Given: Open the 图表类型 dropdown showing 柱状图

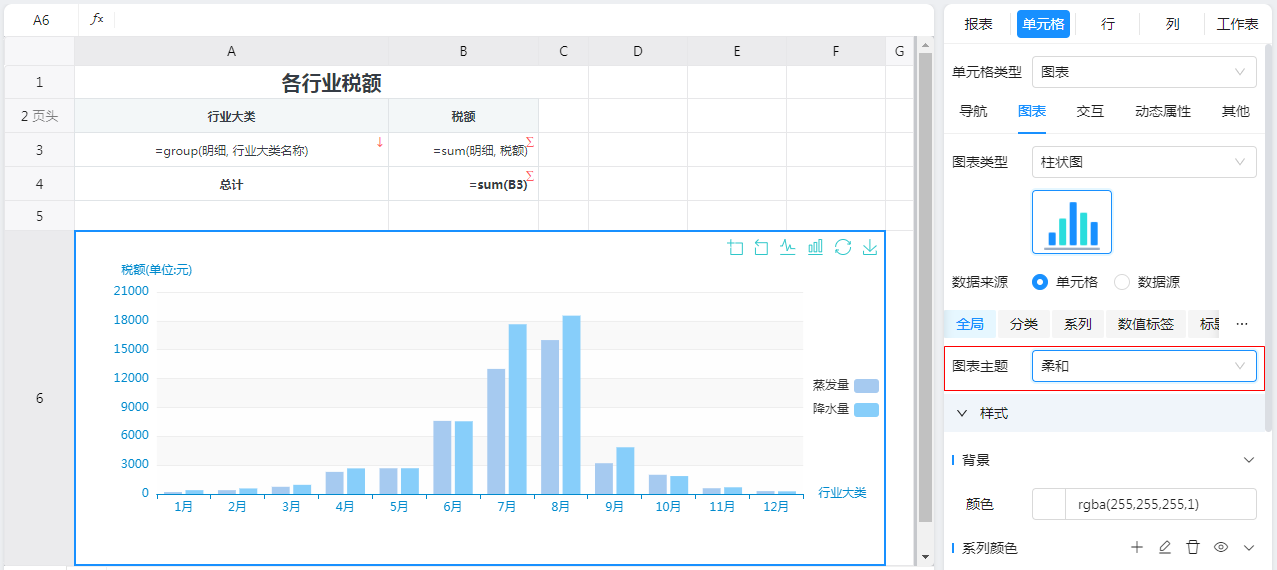Looking at the screenshot, I should pos(1144,162).
